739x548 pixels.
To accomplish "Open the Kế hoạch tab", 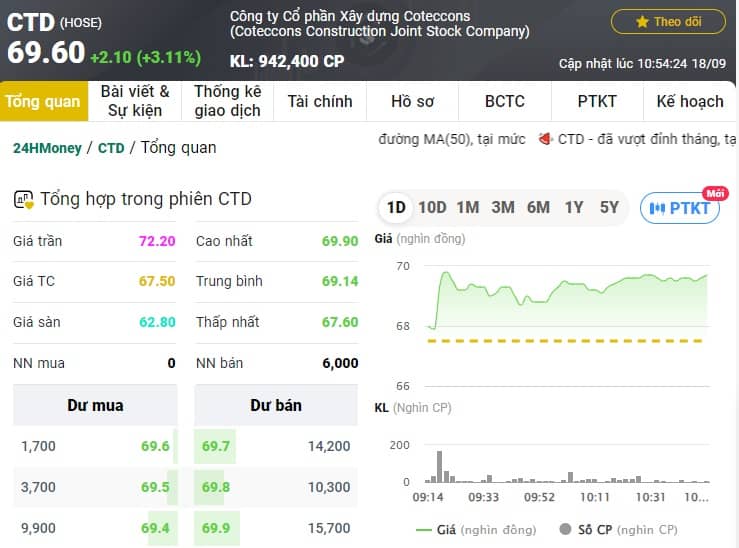I will 690,101.
